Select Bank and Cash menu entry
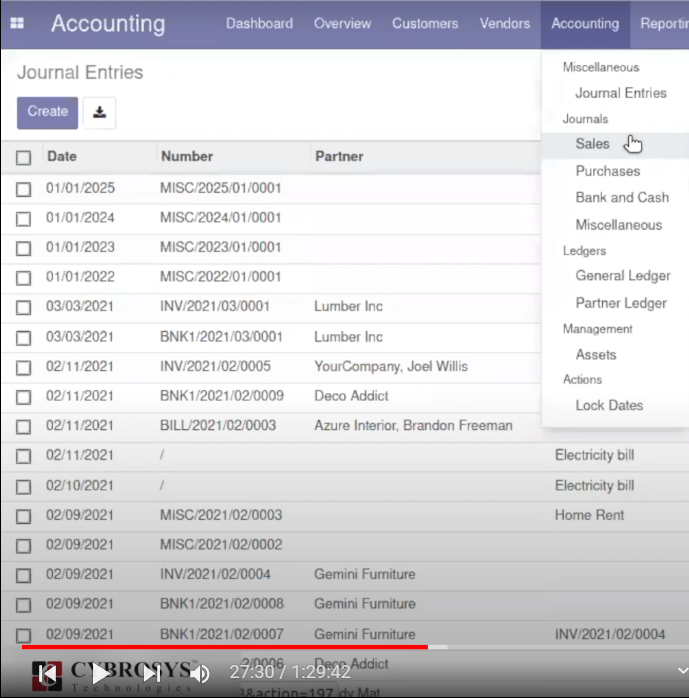This screenshot has width=689, height=698. tap(622, 197)
